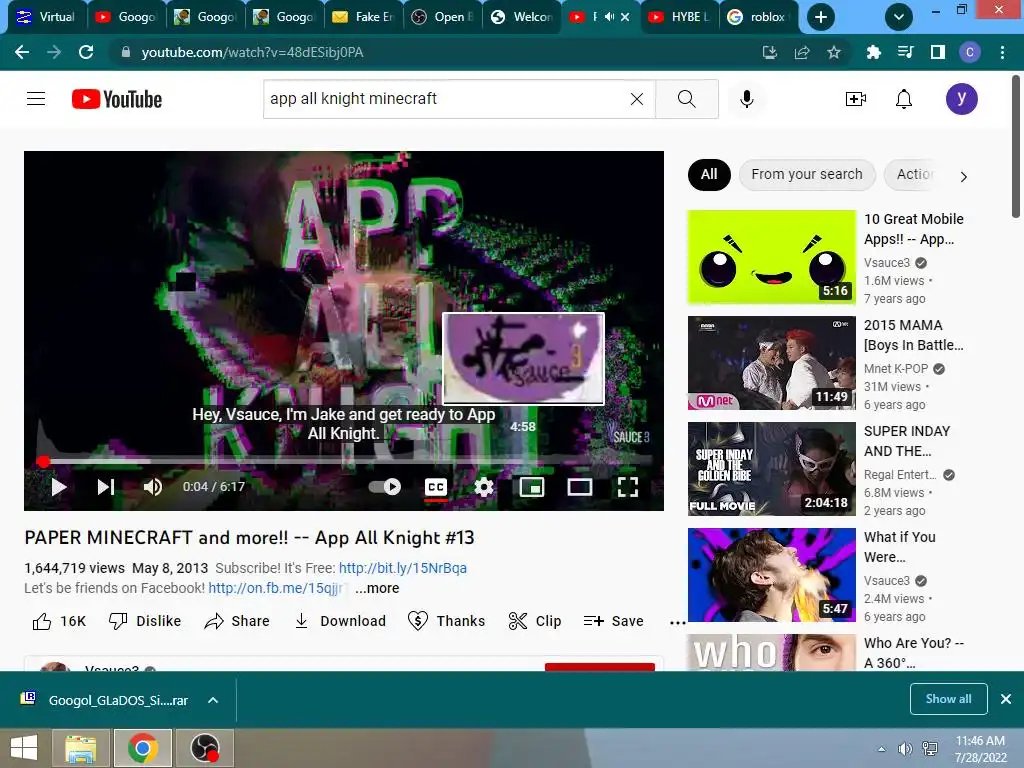Open the purple 'y' account avatar
The width and height of the screenshot is (1024, 768).
[961, 99]
